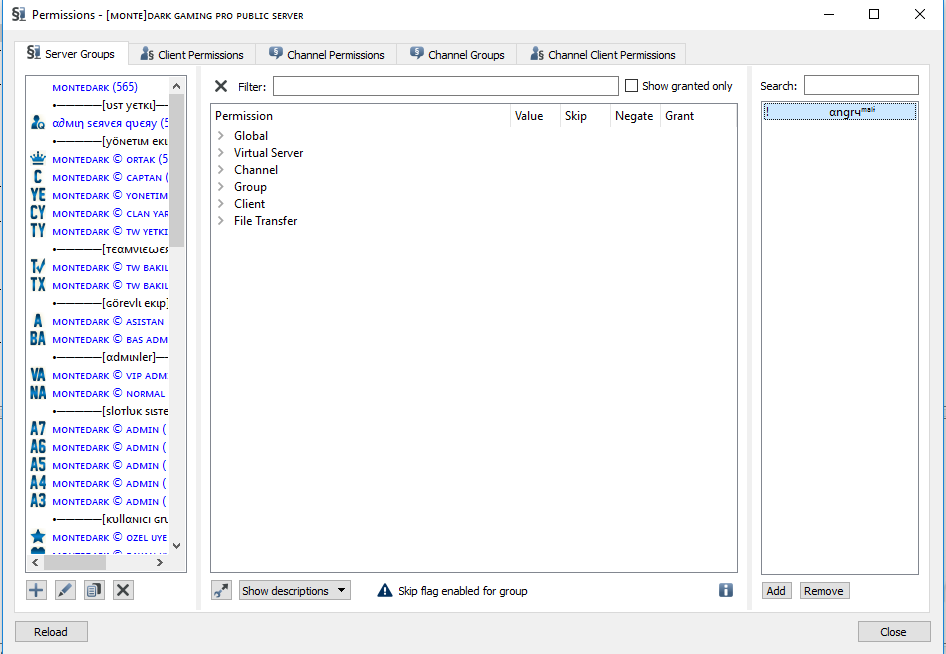Select the αngrч member entry
The width and height of the screenshot is (946, 654).
click(840, 112)
